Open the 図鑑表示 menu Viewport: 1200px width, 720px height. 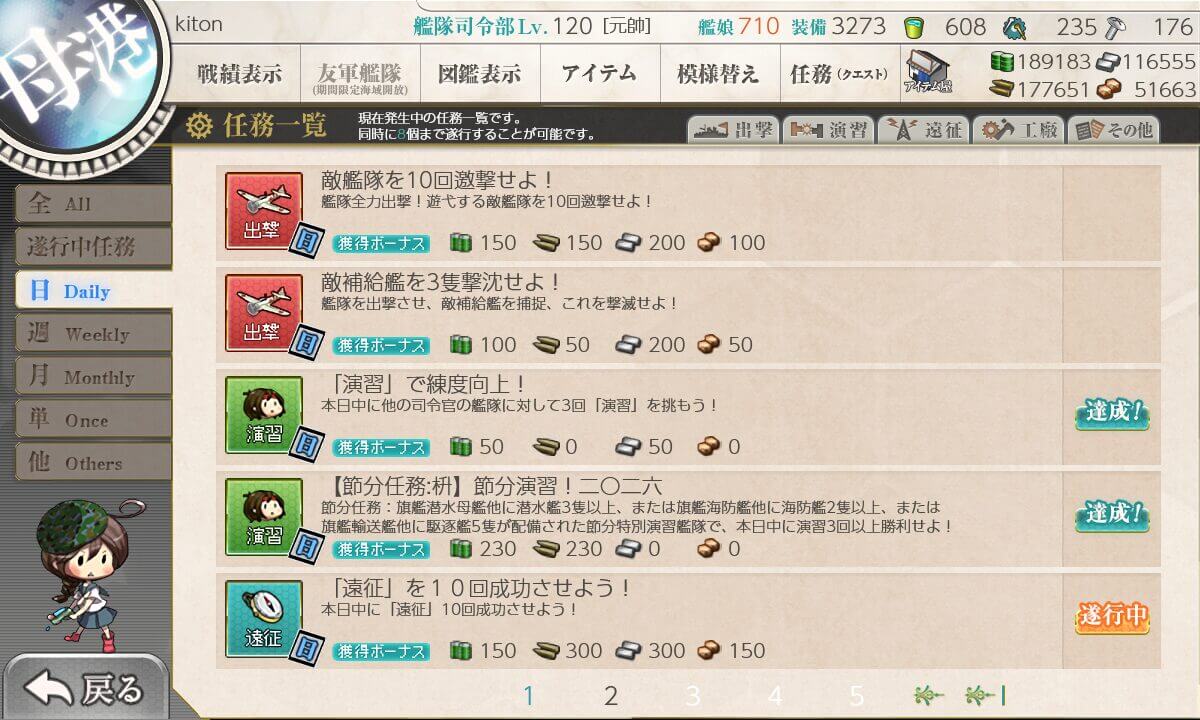(x=479, y=73)
